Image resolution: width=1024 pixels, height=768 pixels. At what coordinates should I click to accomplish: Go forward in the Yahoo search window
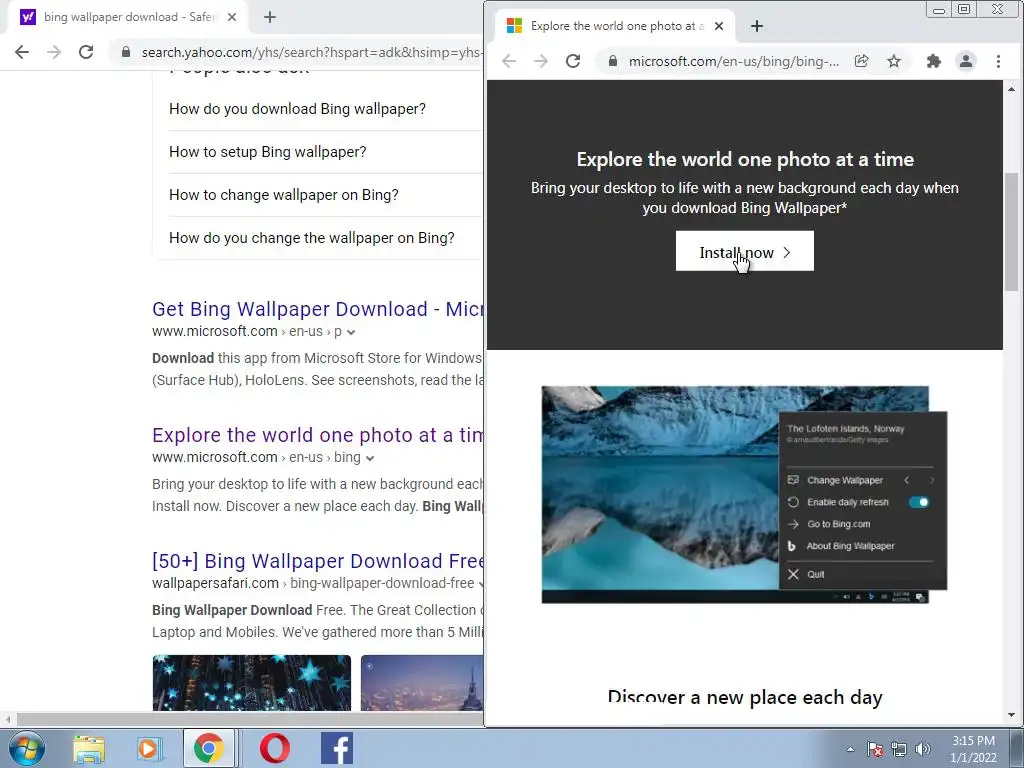[54, 52]
